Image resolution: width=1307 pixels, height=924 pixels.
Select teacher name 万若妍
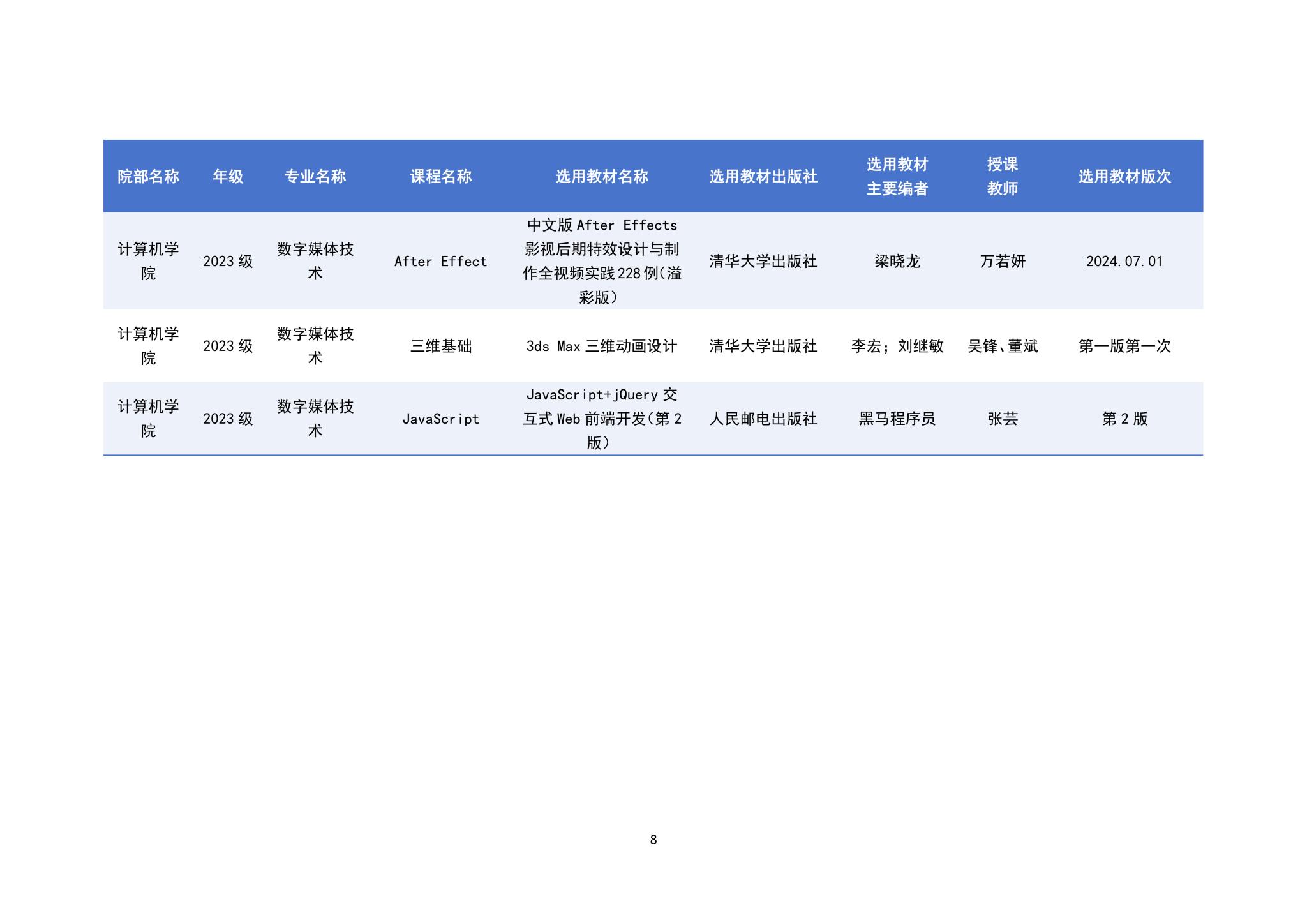(x=1002, y=262)
